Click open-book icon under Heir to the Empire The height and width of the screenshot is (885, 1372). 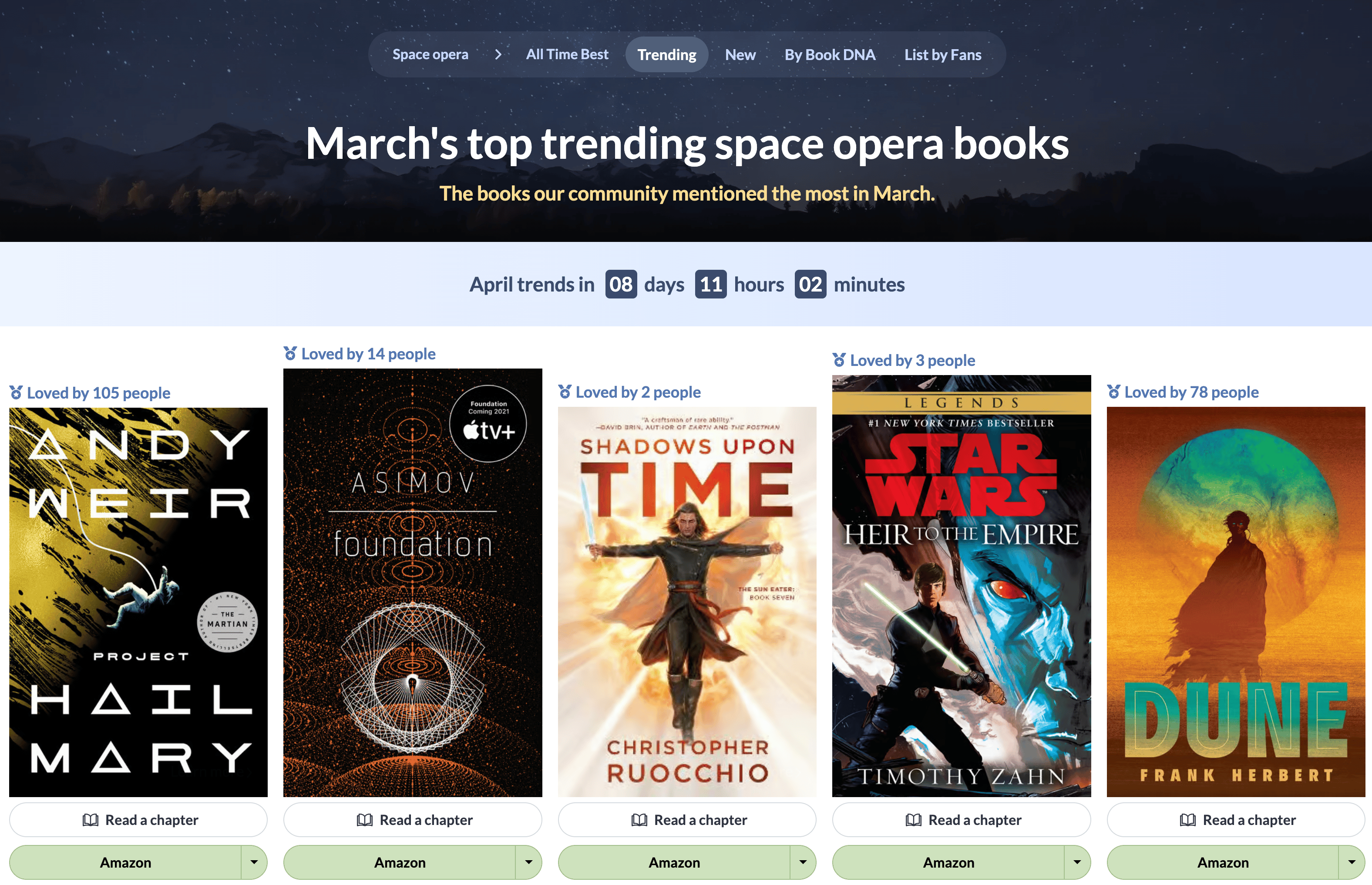click(913, 820)
